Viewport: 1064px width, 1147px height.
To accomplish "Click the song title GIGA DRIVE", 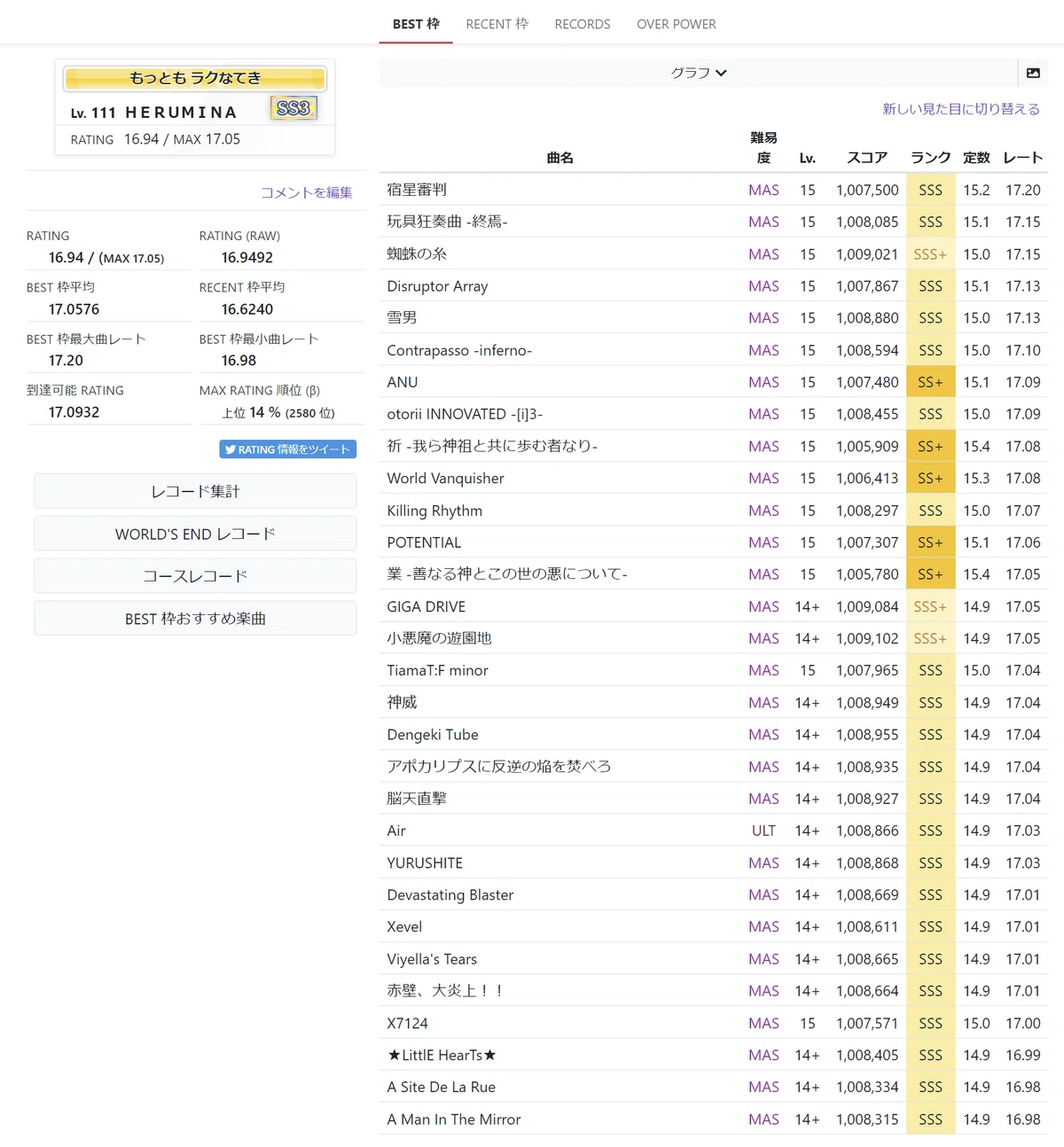I will pyautogui.click(x=426, y=606).
